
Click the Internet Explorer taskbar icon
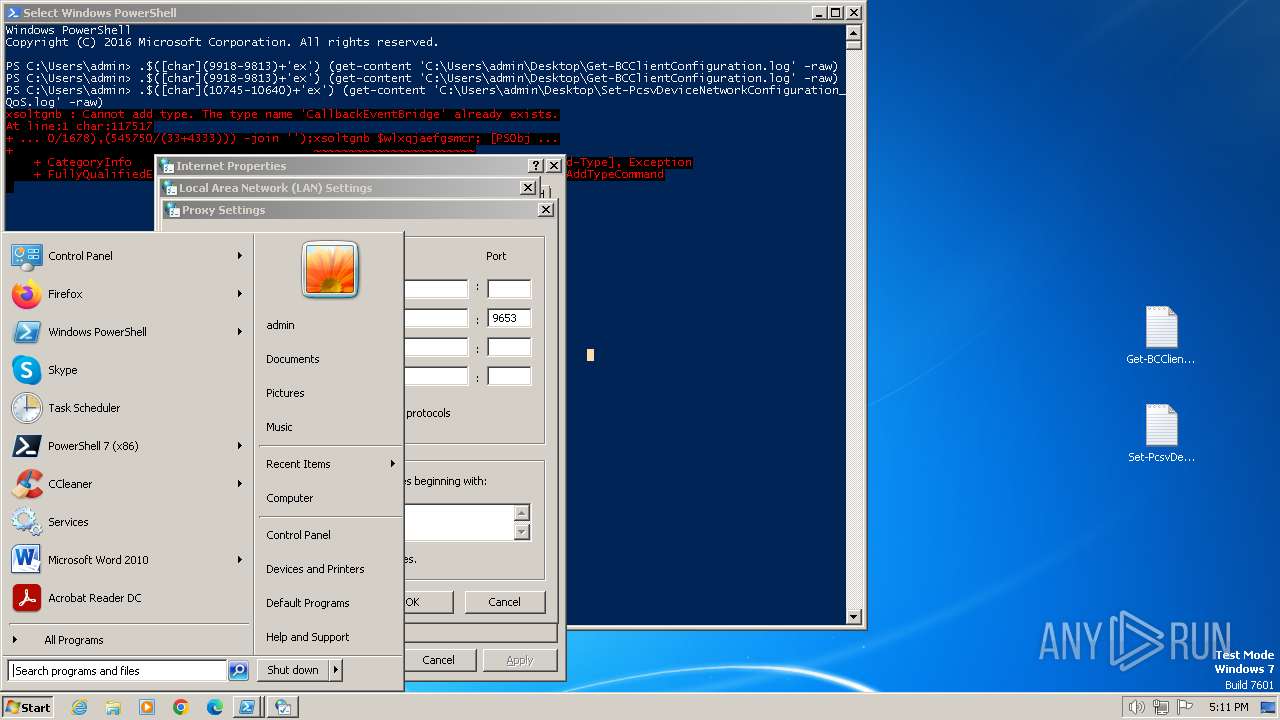pyautogui.click(x=79, y=707)
